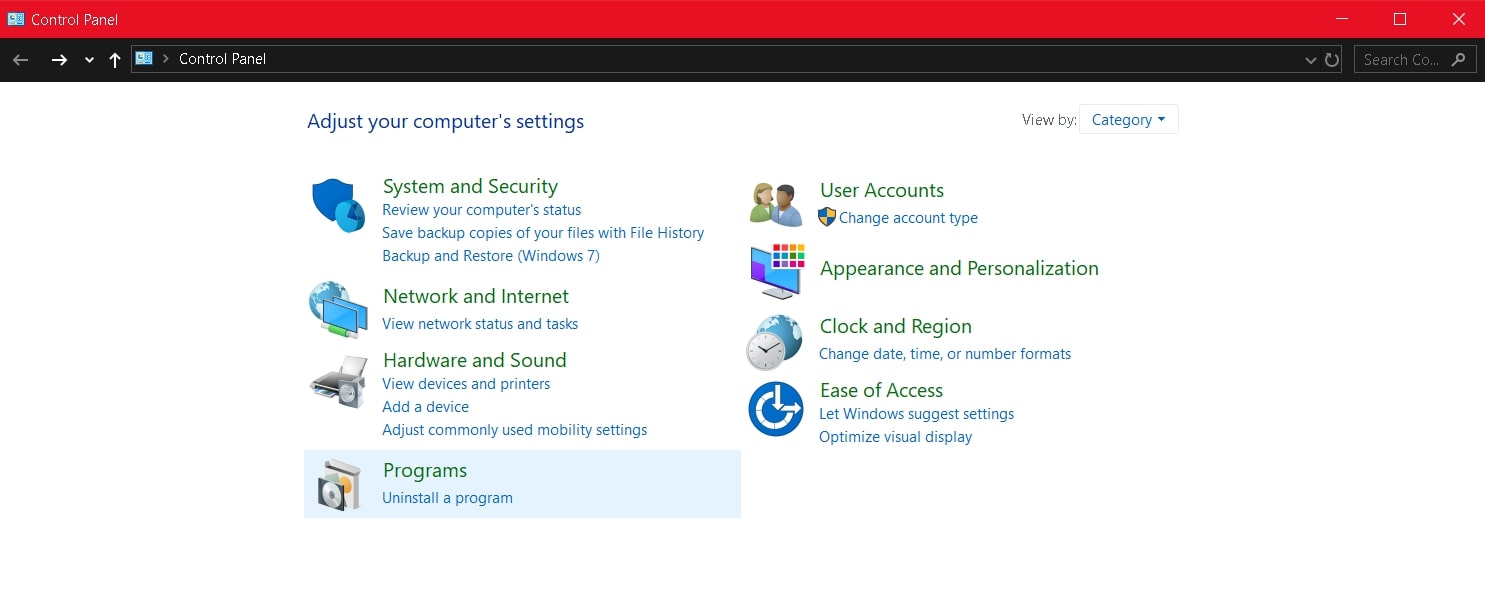Expand the recent pages chevron beside forward arrow
Image resolution: width=1485 pixels, height=606 pixels.
pyautogui.click(x=88, y=59)
